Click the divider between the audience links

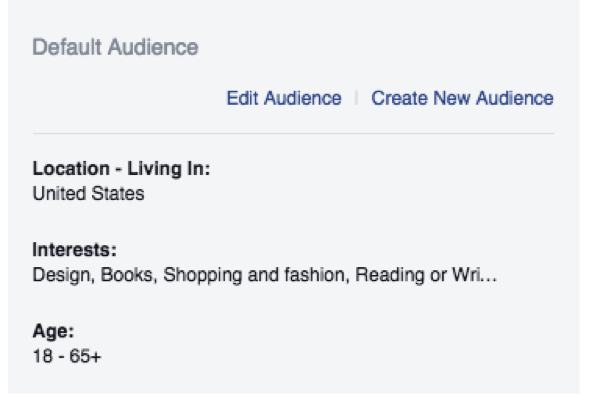[x=356, y=98]
